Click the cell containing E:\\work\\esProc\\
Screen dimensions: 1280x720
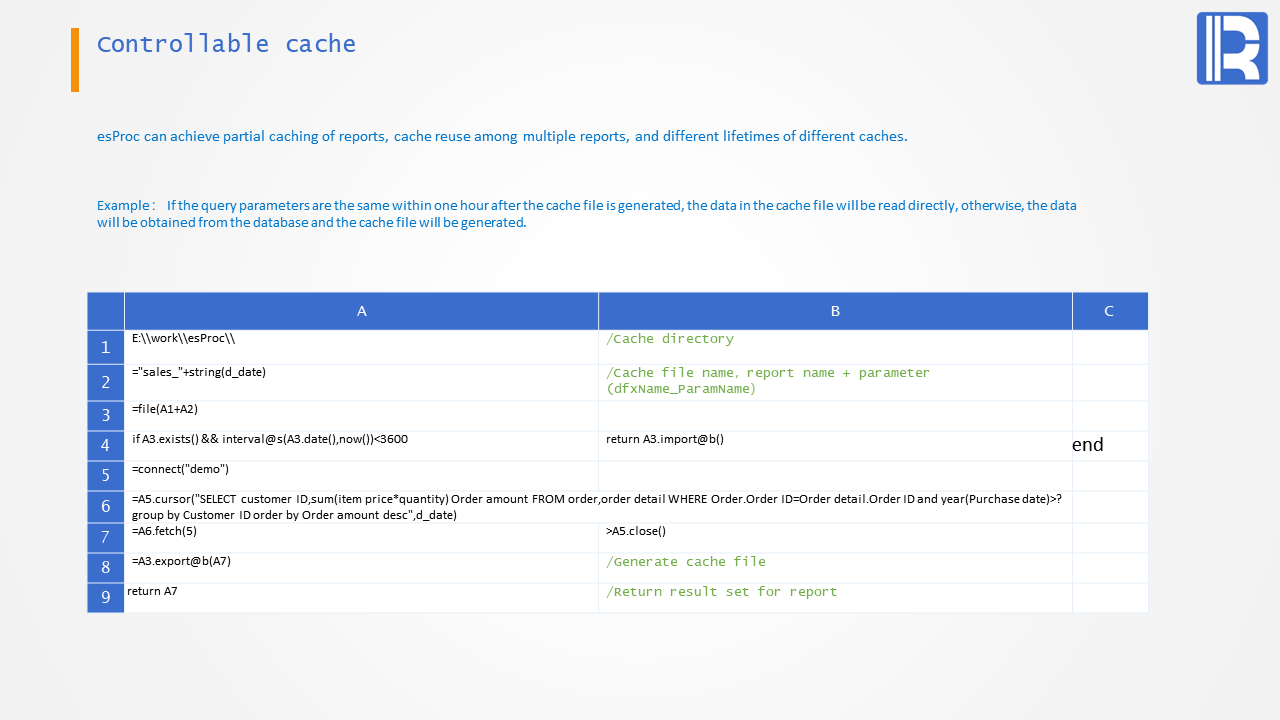click(x=361, y=347)
